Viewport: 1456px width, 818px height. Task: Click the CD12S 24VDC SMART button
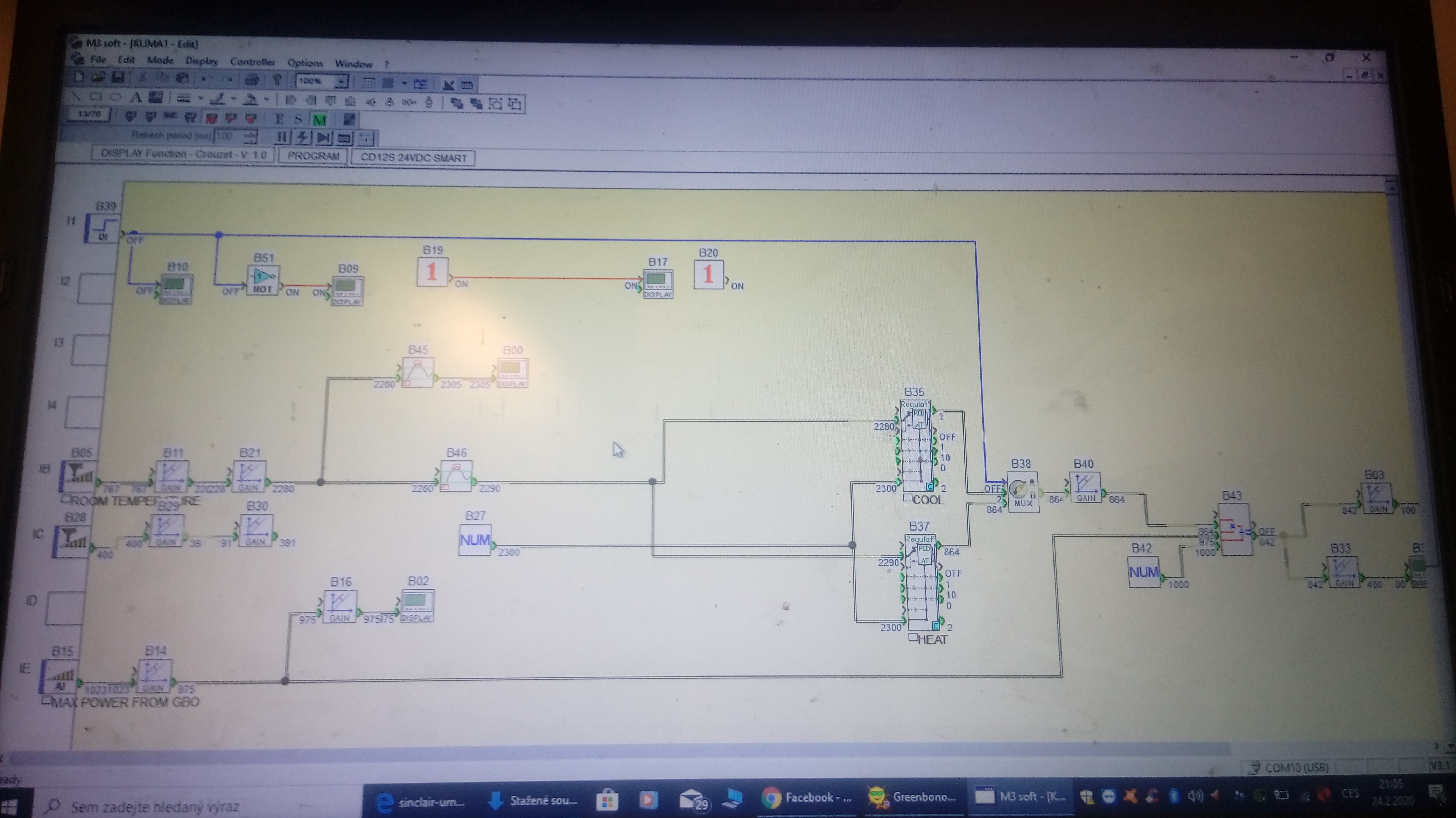tap(413, 158)
